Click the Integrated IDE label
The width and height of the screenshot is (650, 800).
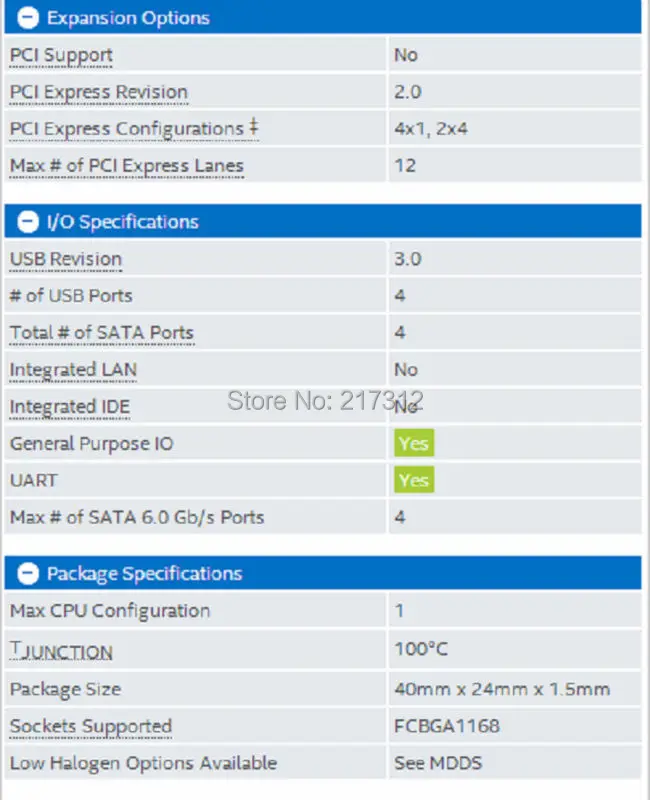69,407
